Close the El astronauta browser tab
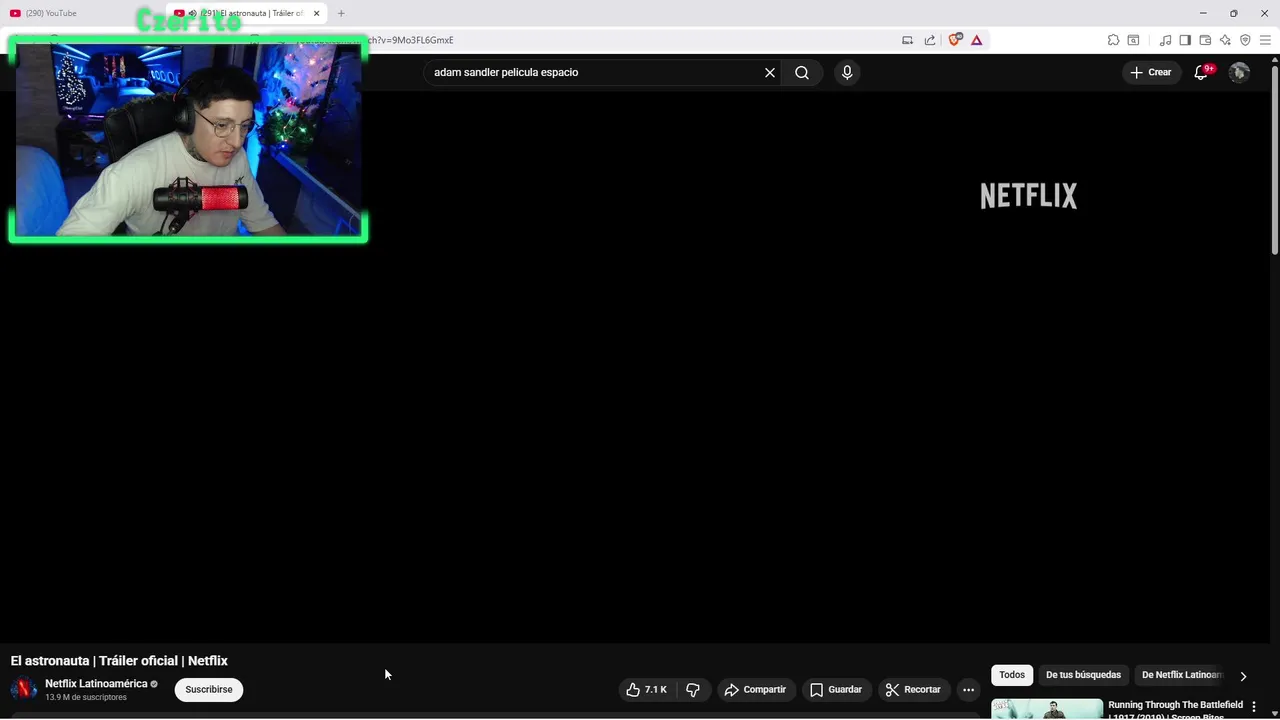 pyautogui.click(x=316, y=13)
